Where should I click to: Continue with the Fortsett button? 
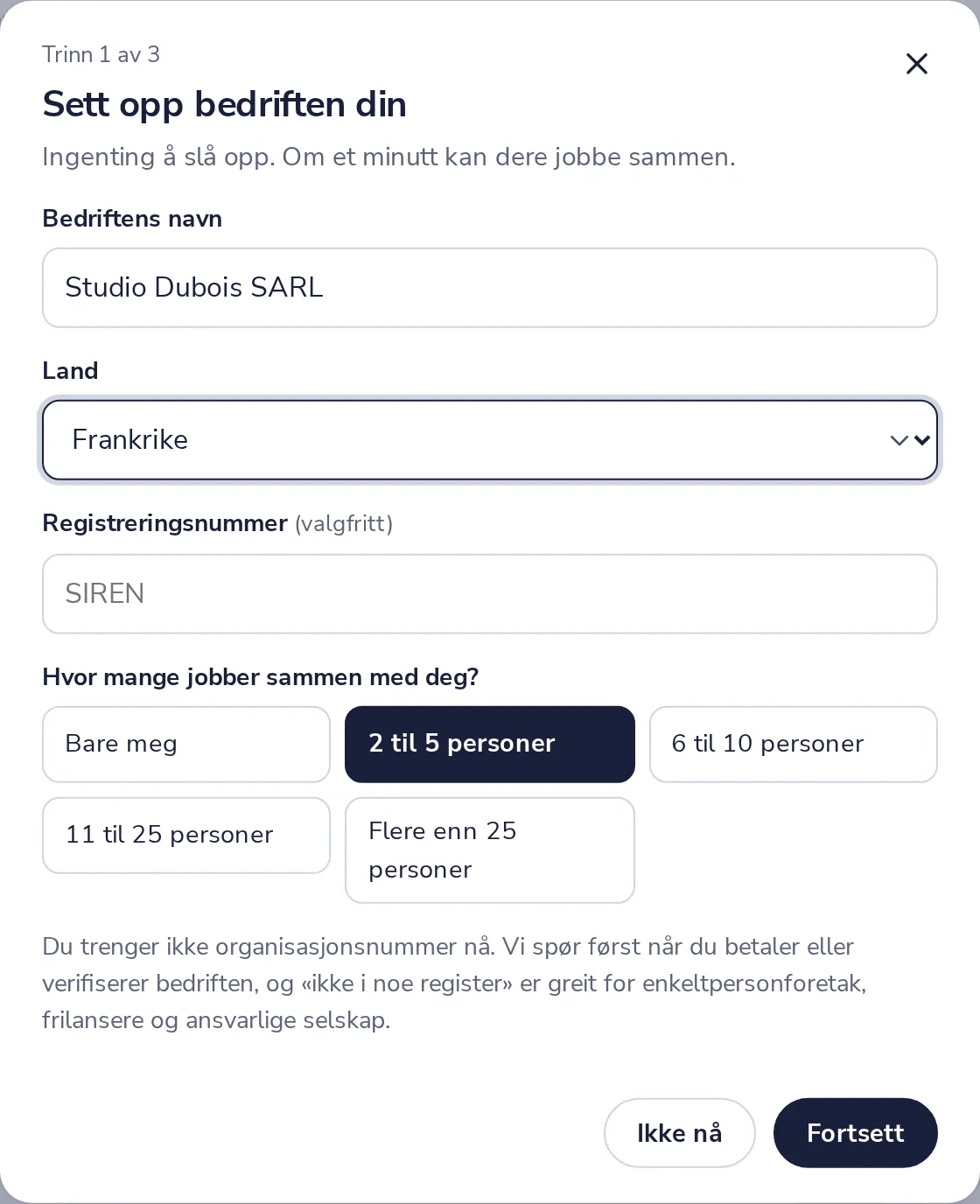[856, 1133]
